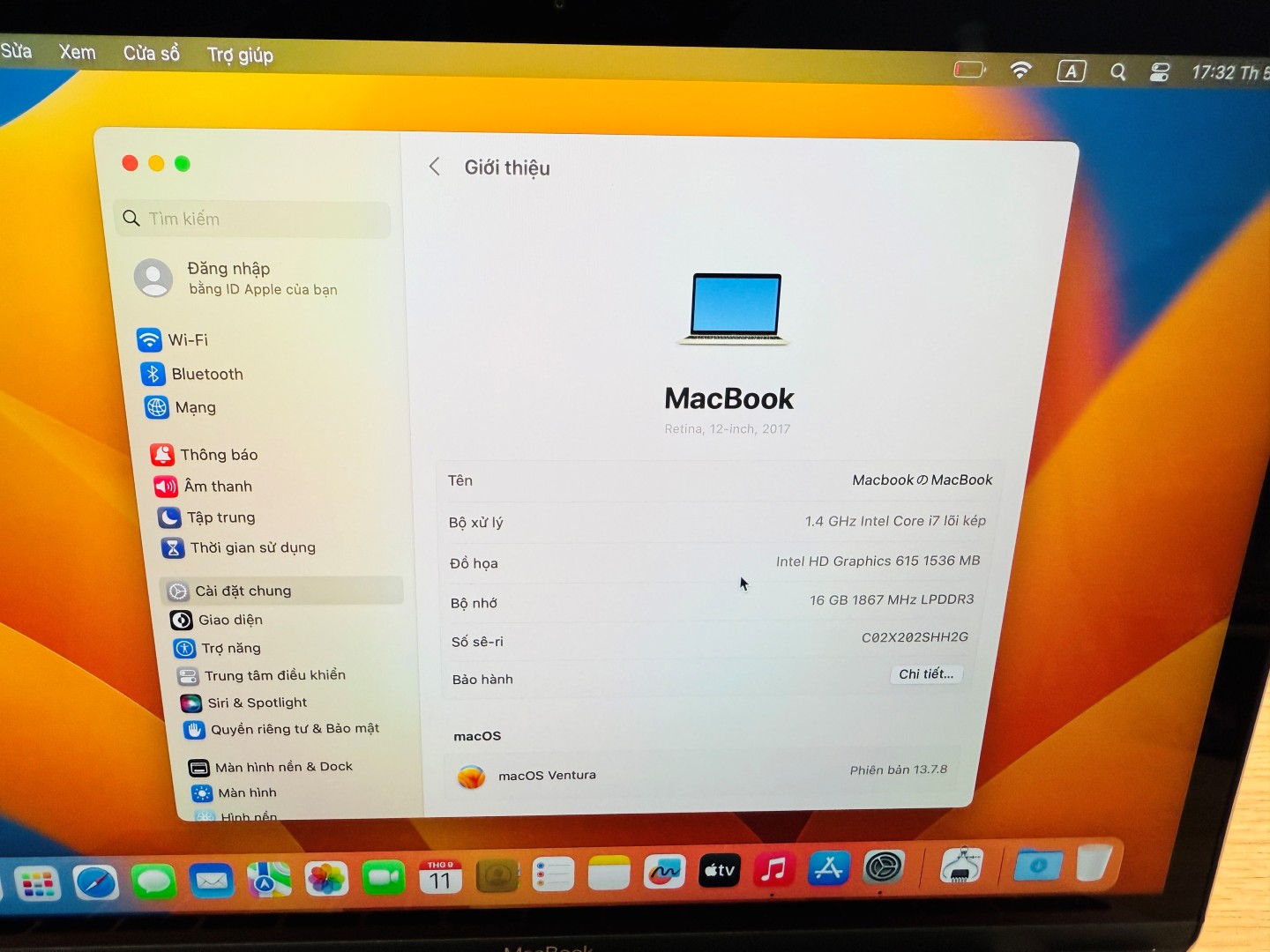Start FaceTime from the Dock
This screenshot has width=1270, height=952.
click(383, 877)
